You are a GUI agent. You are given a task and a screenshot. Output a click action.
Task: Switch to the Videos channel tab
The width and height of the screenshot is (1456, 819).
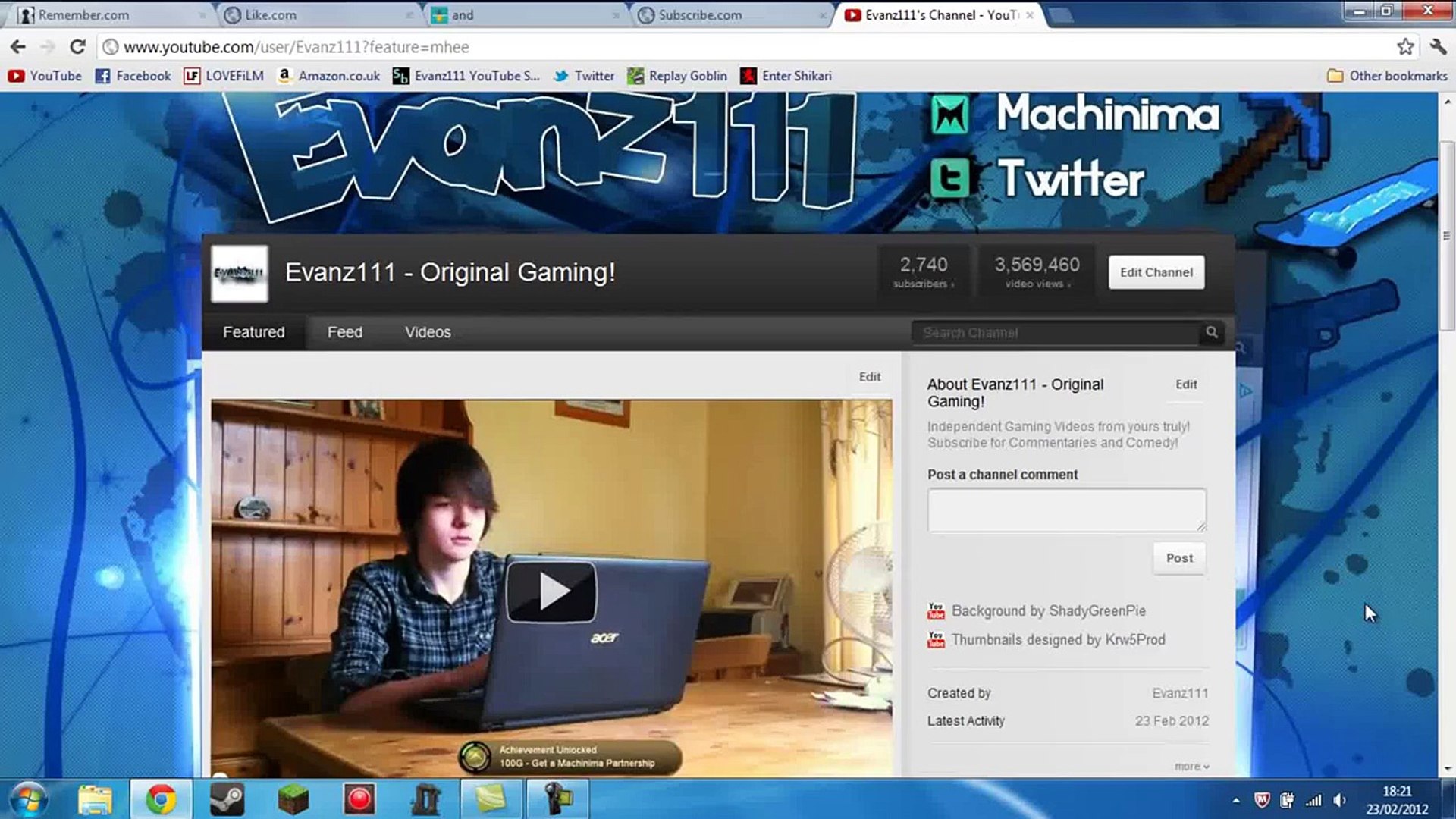[x=428, y=332]
